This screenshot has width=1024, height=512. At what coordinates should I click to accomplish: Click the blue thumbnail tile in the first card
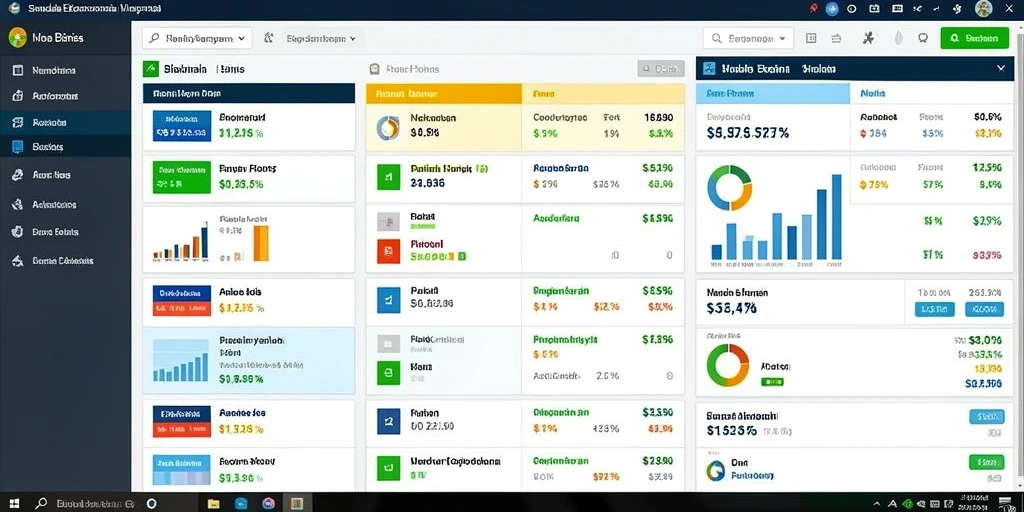pos(182,126)
